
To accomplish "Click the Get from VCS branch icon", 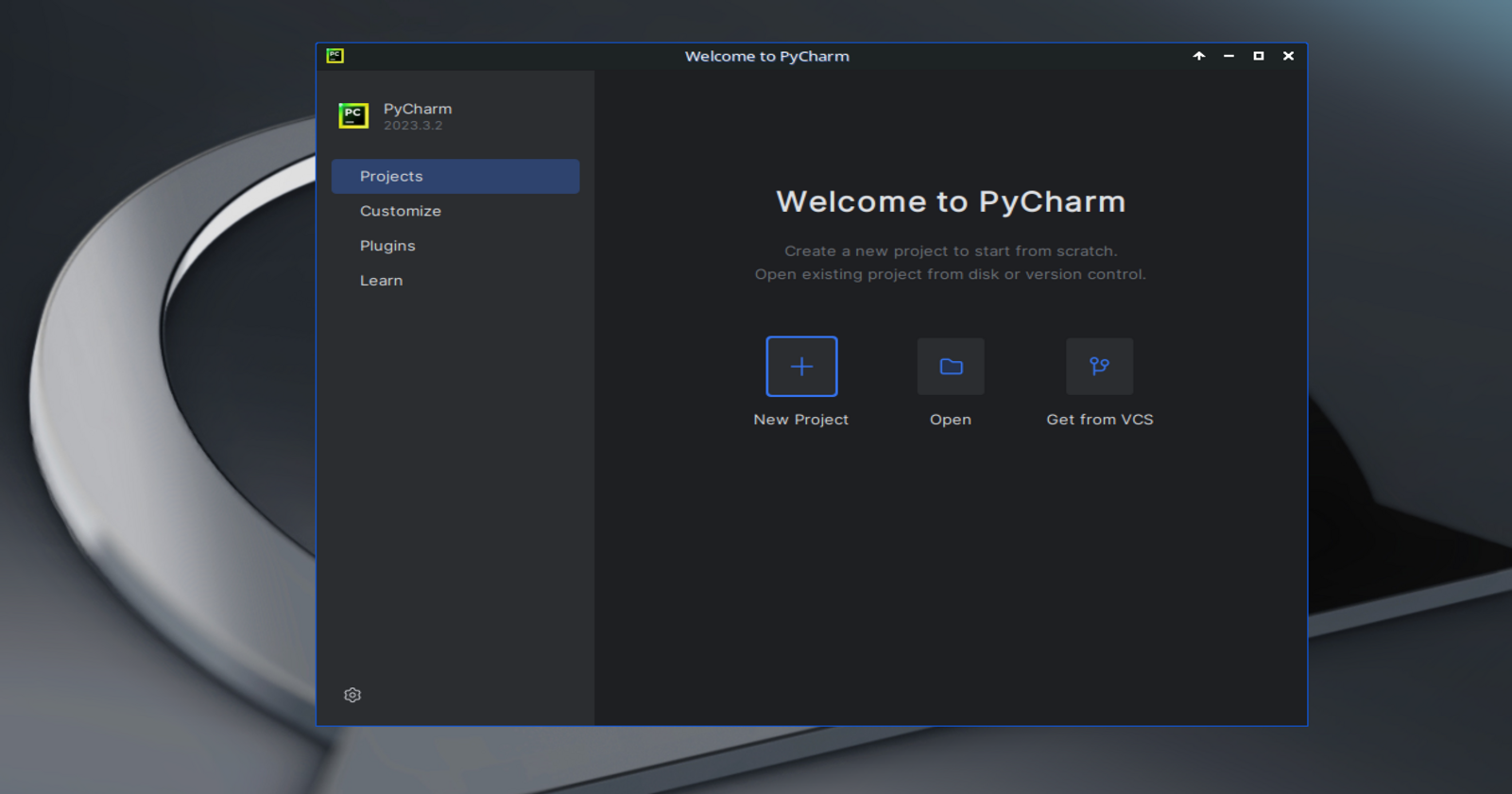I will tap(1100, 367).
